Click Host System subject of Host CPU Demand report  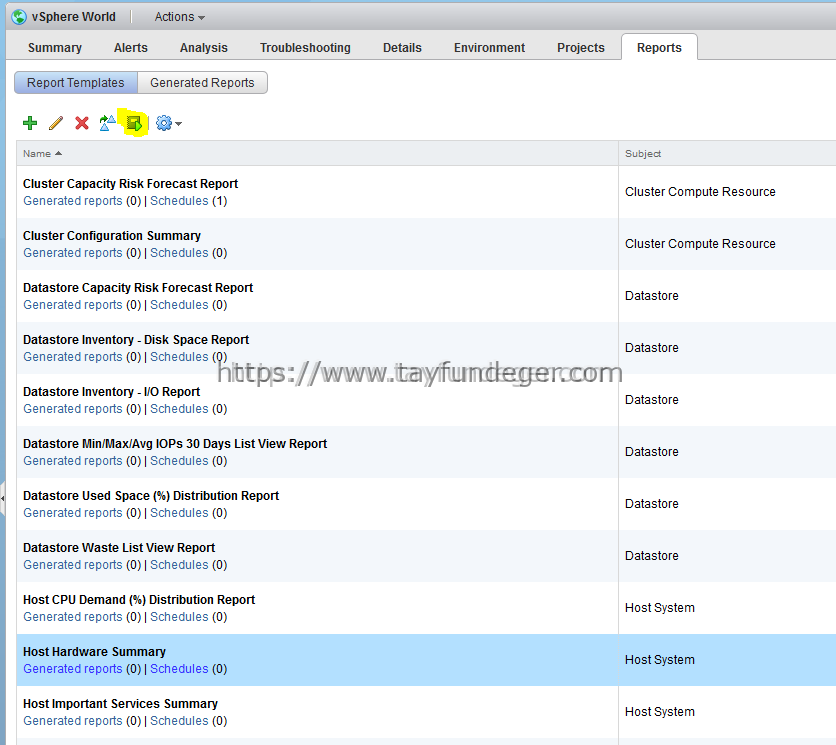[x=660, y=607]
